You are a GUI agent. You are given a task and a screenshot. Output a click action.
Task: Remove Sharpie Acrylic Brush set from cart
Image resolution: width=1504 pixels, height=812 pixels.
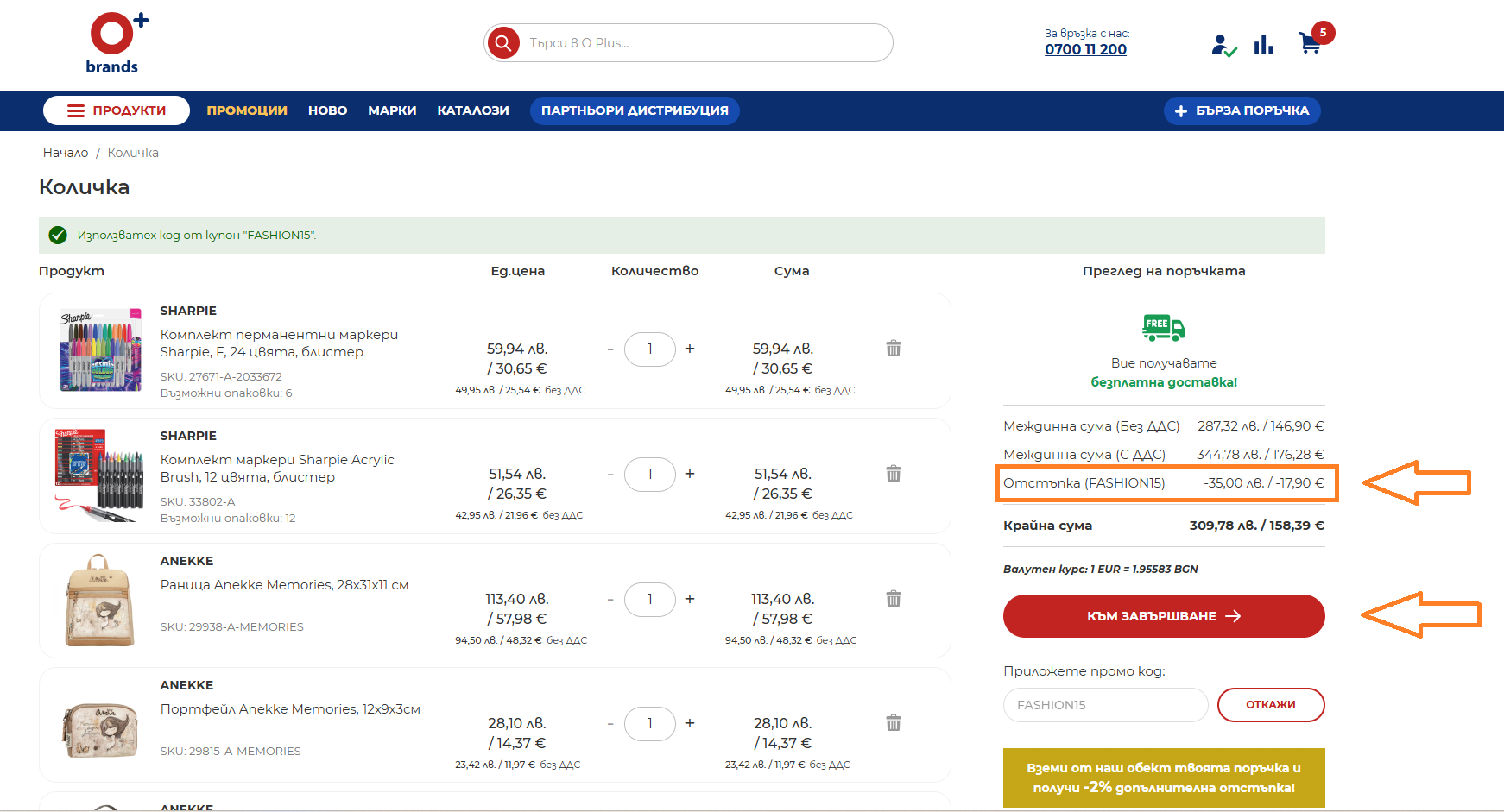[x=894, y=474]
